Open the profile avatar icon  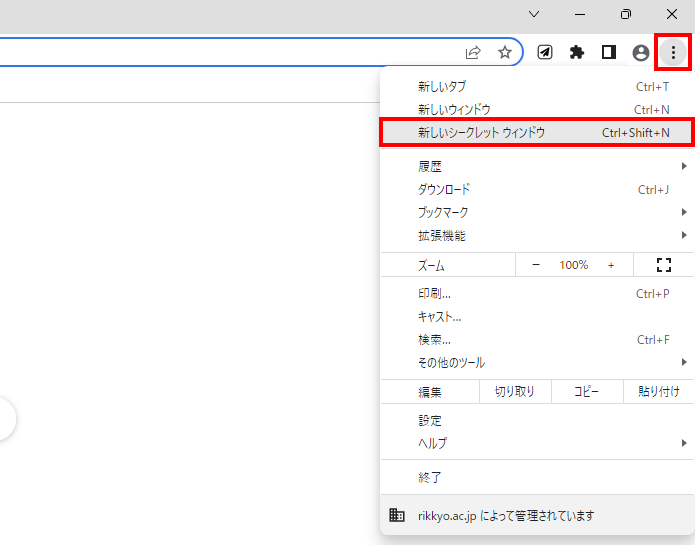point(641,52)
